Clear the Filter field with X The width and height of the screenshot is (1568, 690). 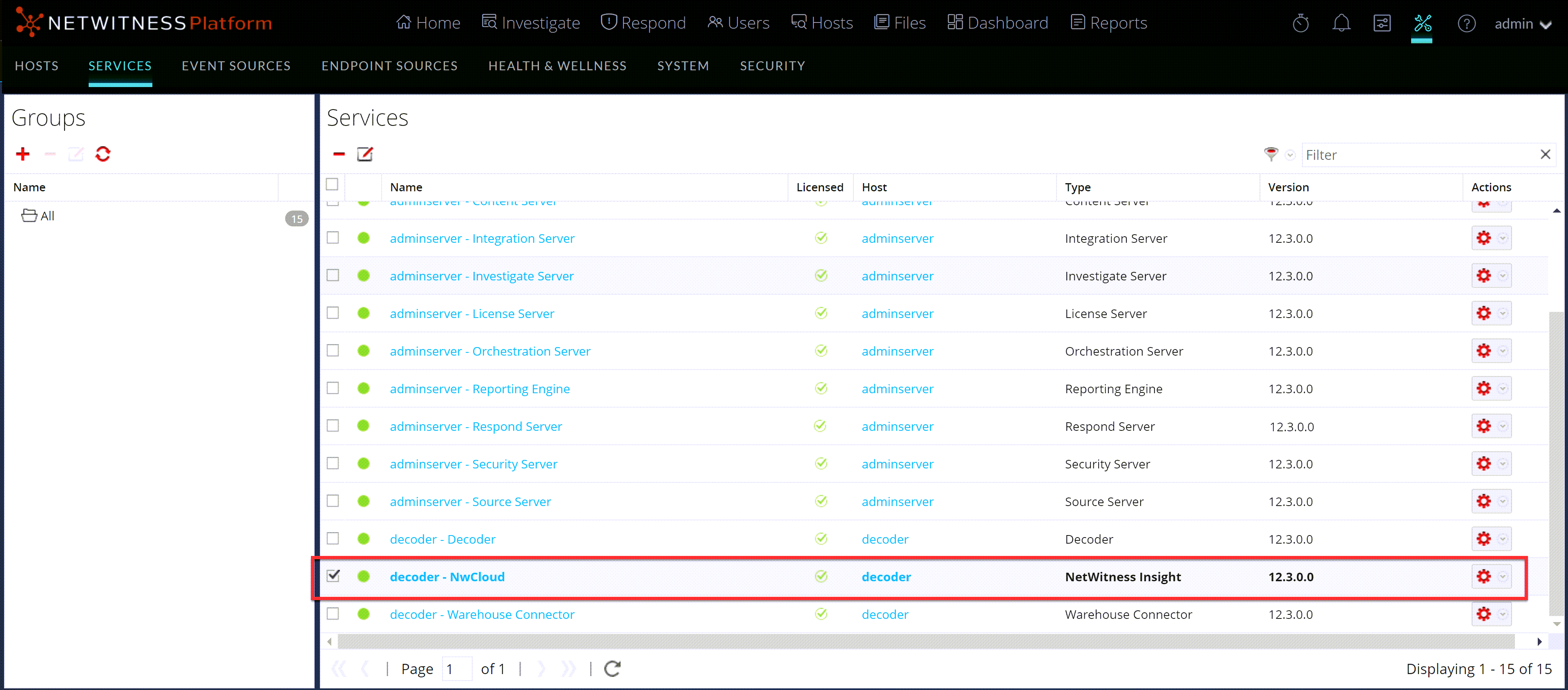[x=1545, y=154]
